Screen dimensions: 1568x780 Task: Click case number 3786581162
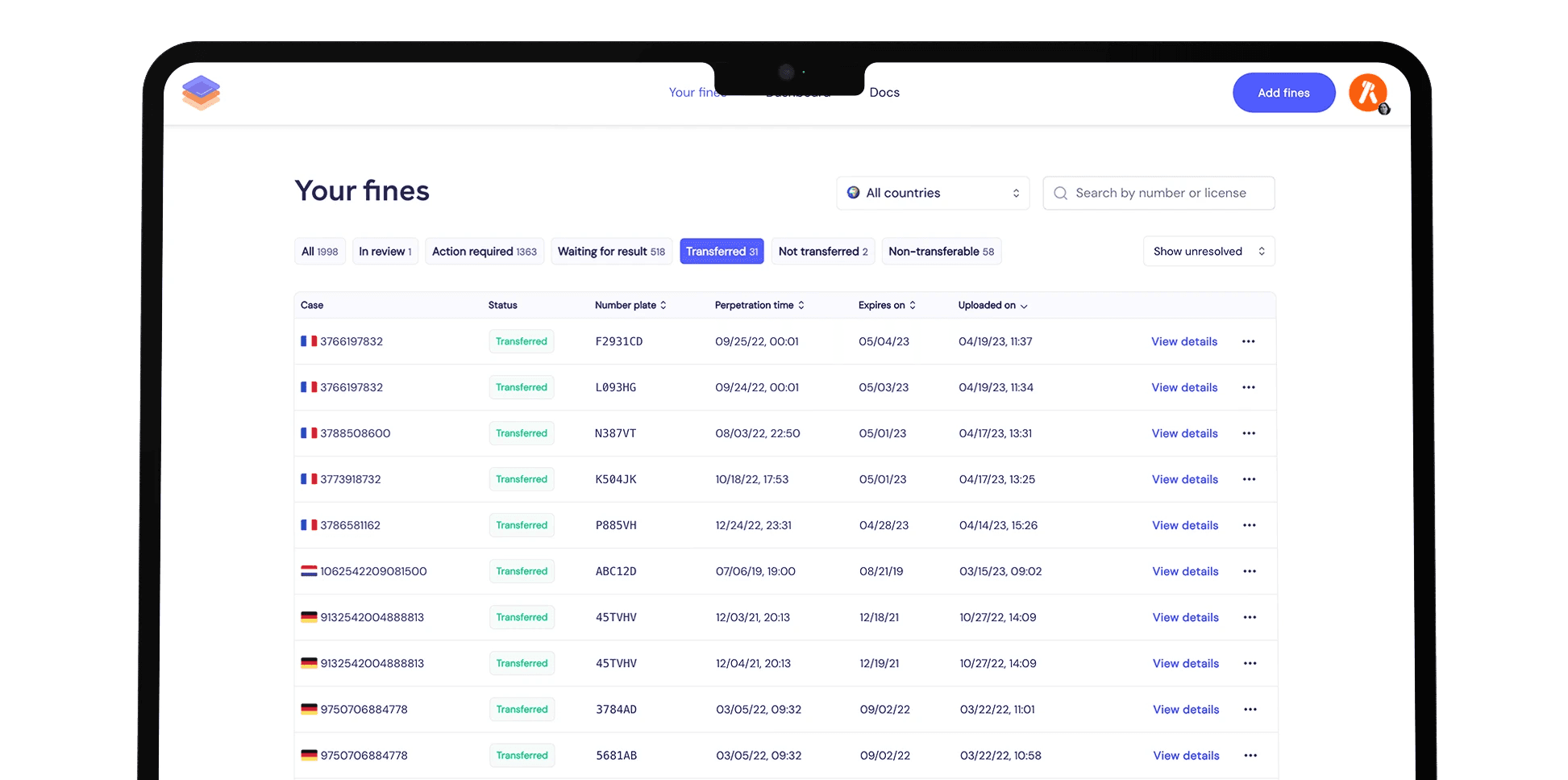(351, 525)
